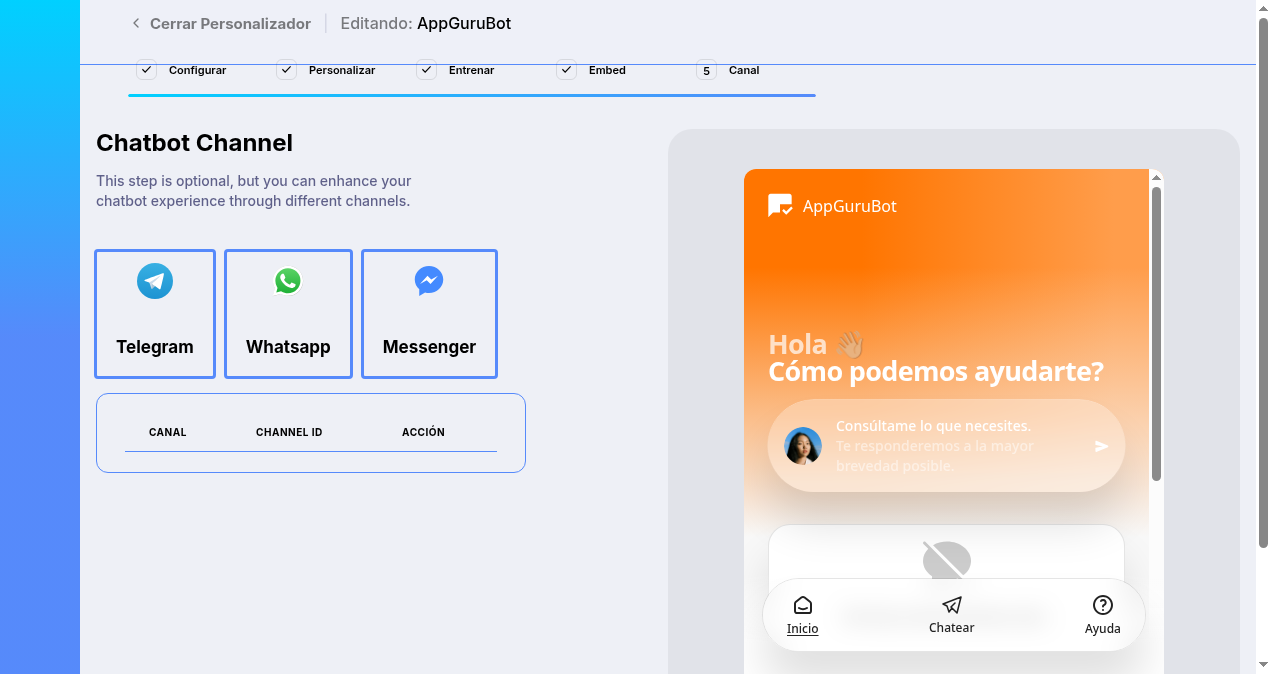Click the page scrollbar down arrow
The image size is (1271, 674).
point(1263,665)
